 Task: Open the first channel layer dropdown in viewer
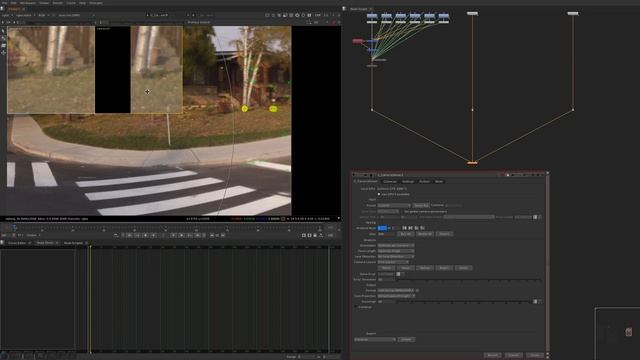[x=7, y=15]
